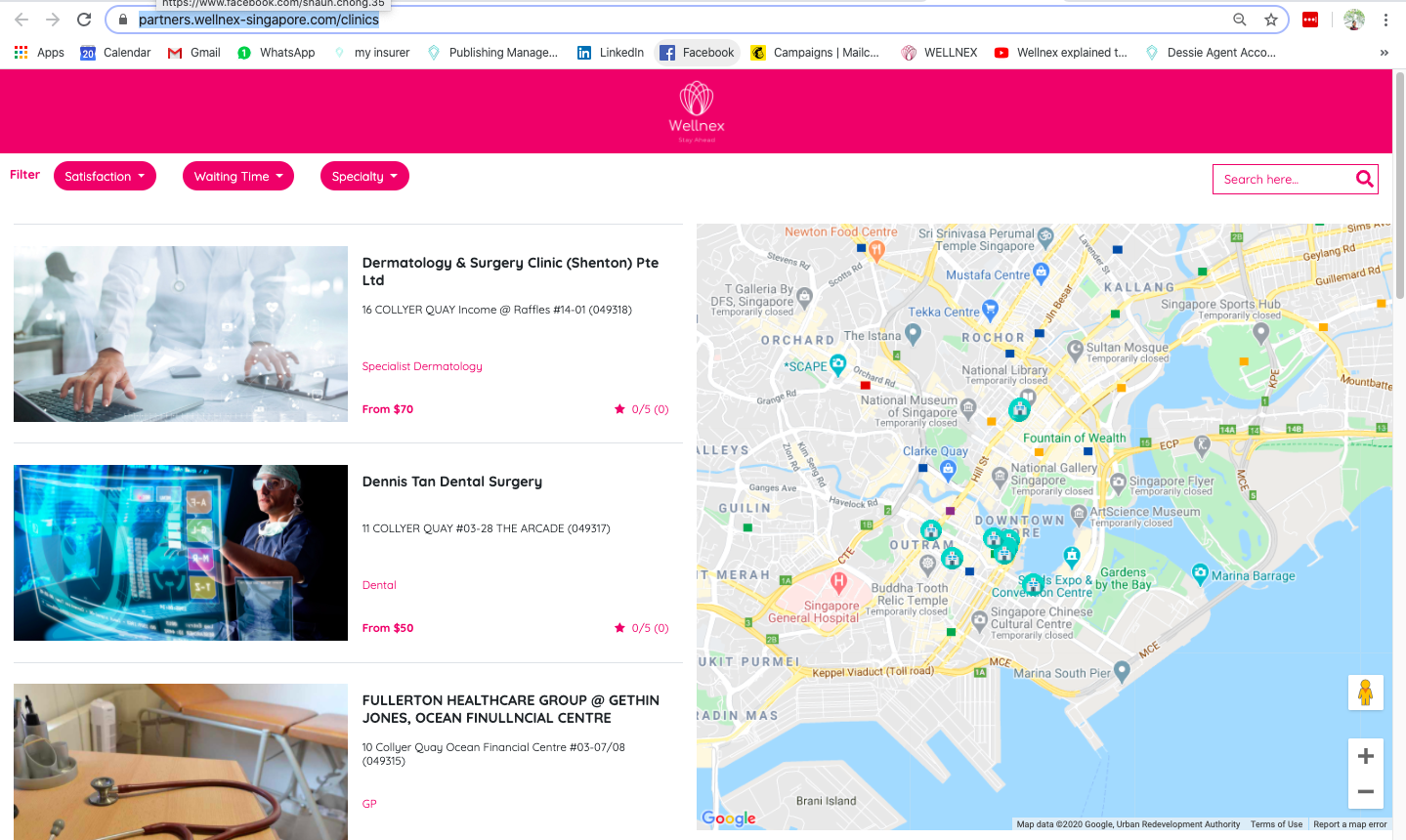
Task: Expand the Specialty filter dropdown
Action: point(364,176)
